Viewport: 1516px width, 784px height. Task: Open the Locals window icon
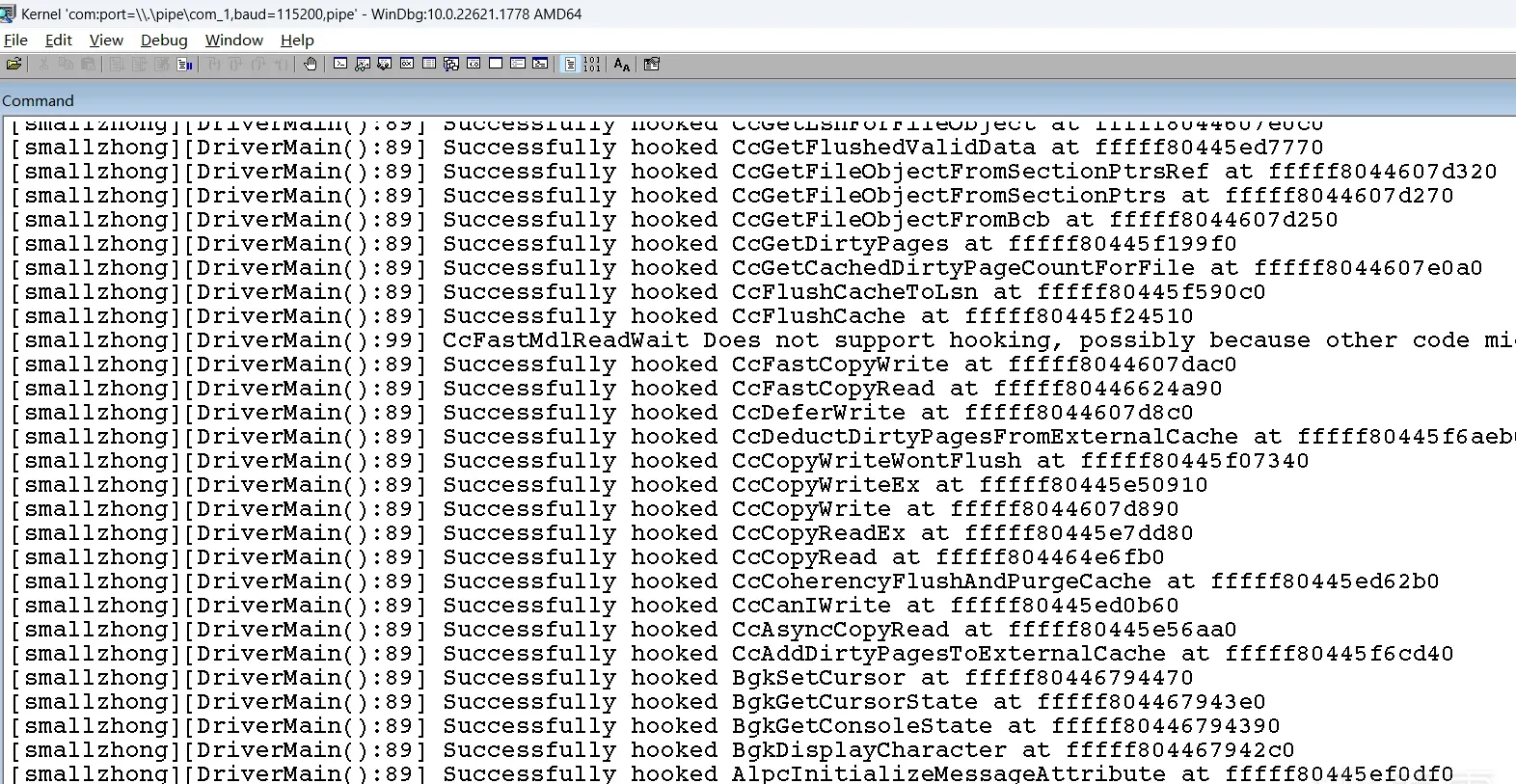click(385, 65)
